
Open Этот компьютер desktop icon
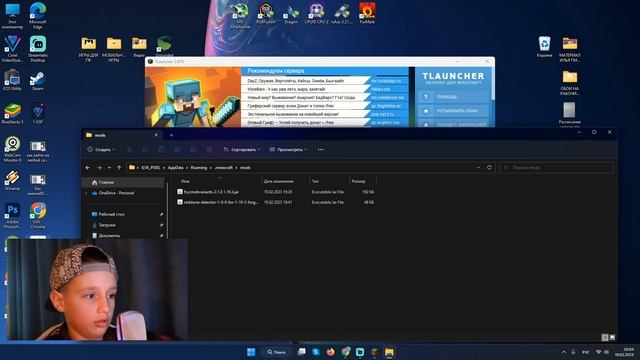12,16
